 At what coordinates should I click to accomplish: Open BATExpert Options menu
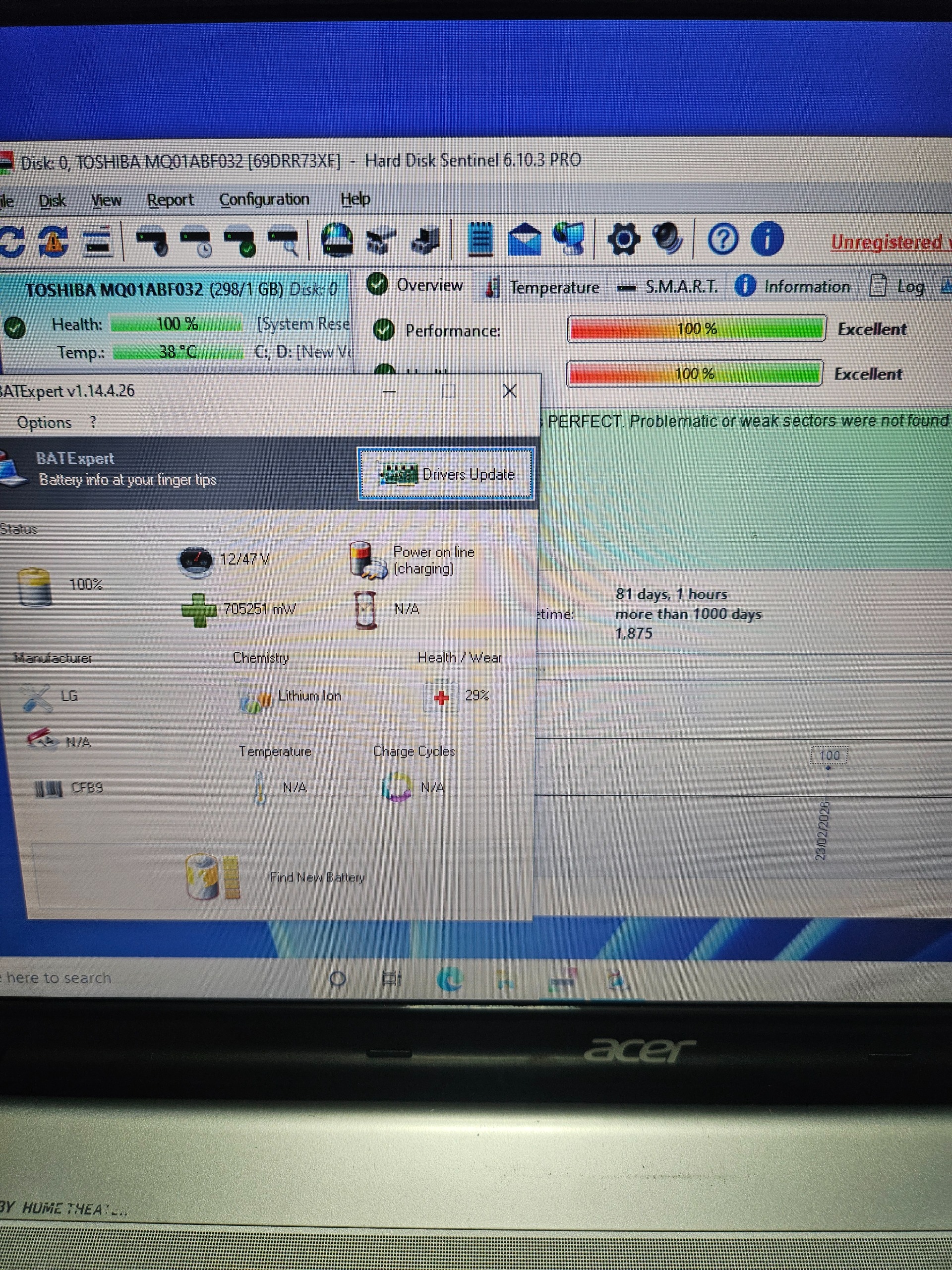(x=44, y=423)
